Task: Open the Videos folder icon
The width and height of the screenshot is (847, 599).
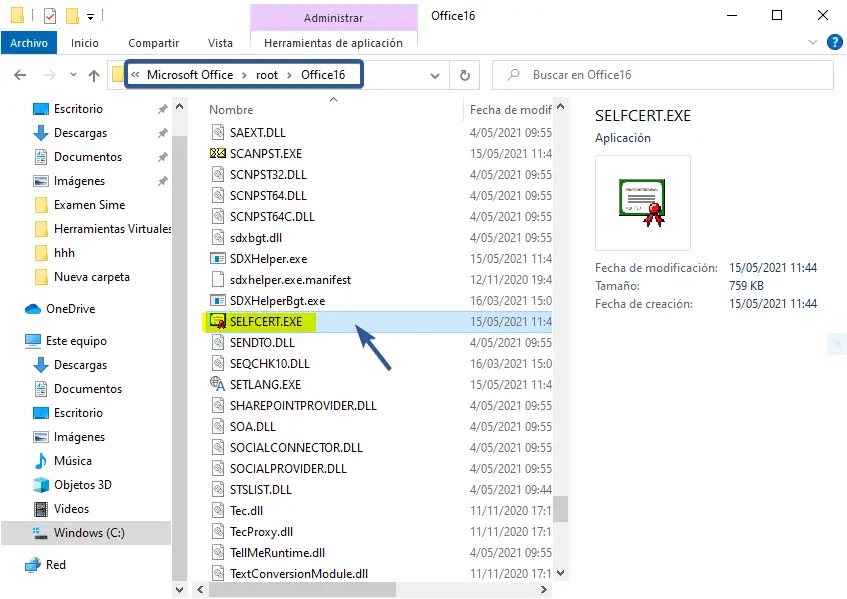Action: pos(41,509)
